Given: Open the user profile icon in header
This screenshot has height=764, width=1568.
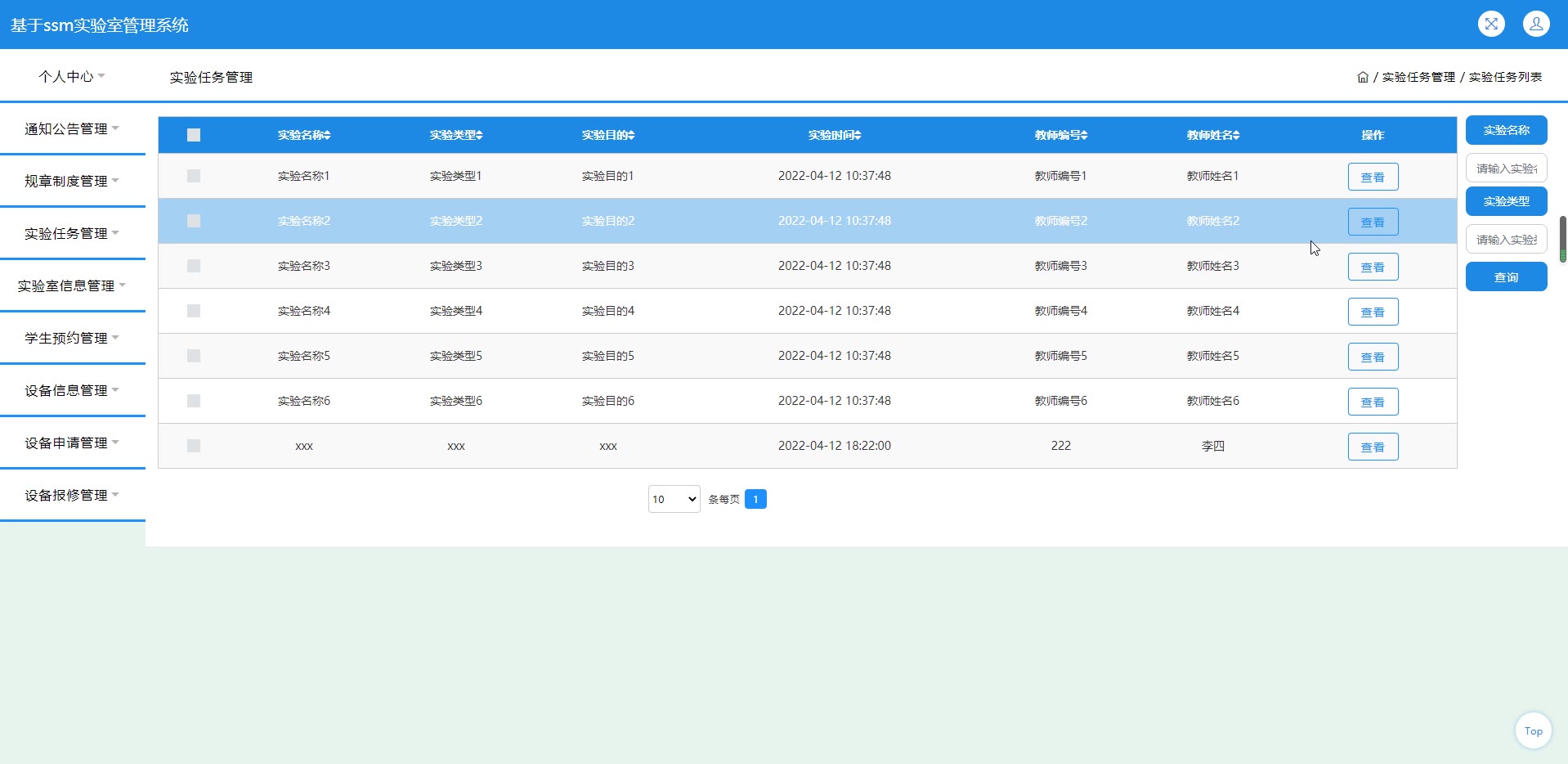Looking at the screenshot, I should [1536, 24].
